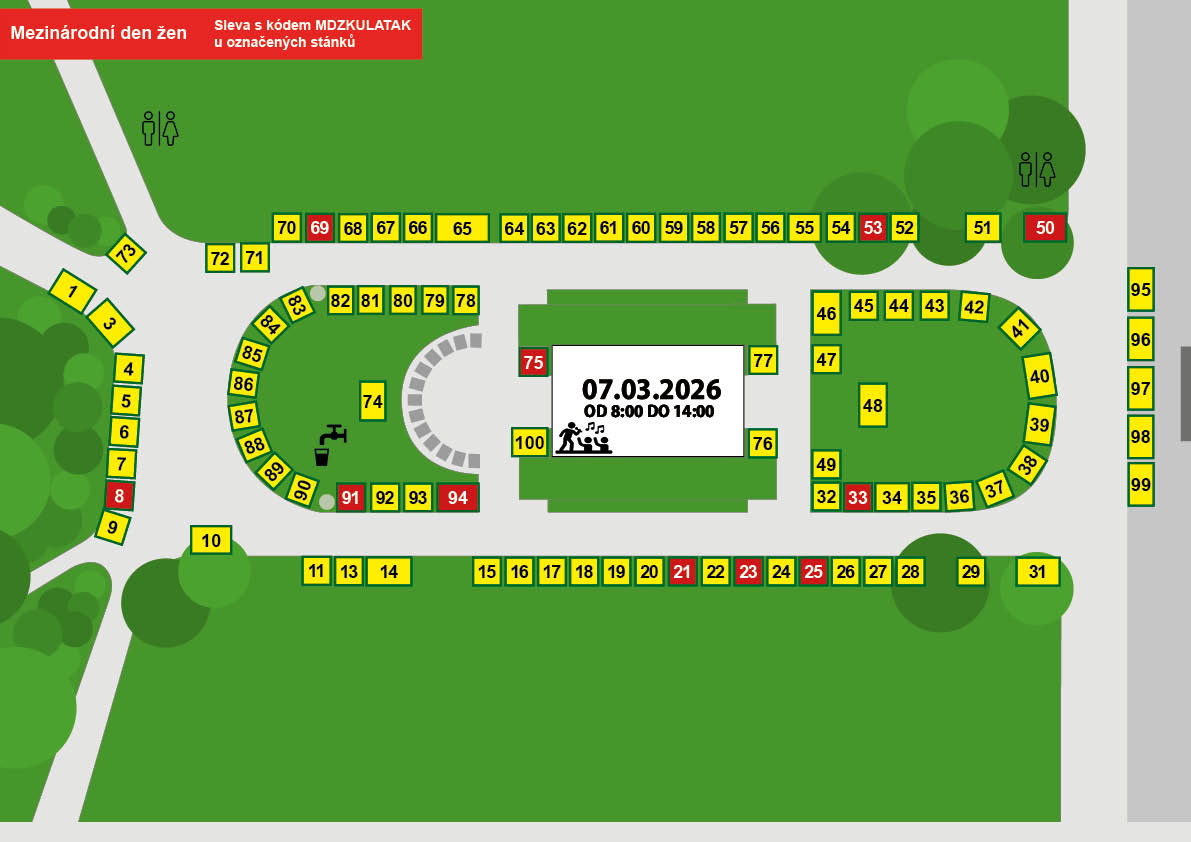This screenshot has height=842, width=1191.
Task: Click the Mezinárodní den žen banner title
Action: 99,33
